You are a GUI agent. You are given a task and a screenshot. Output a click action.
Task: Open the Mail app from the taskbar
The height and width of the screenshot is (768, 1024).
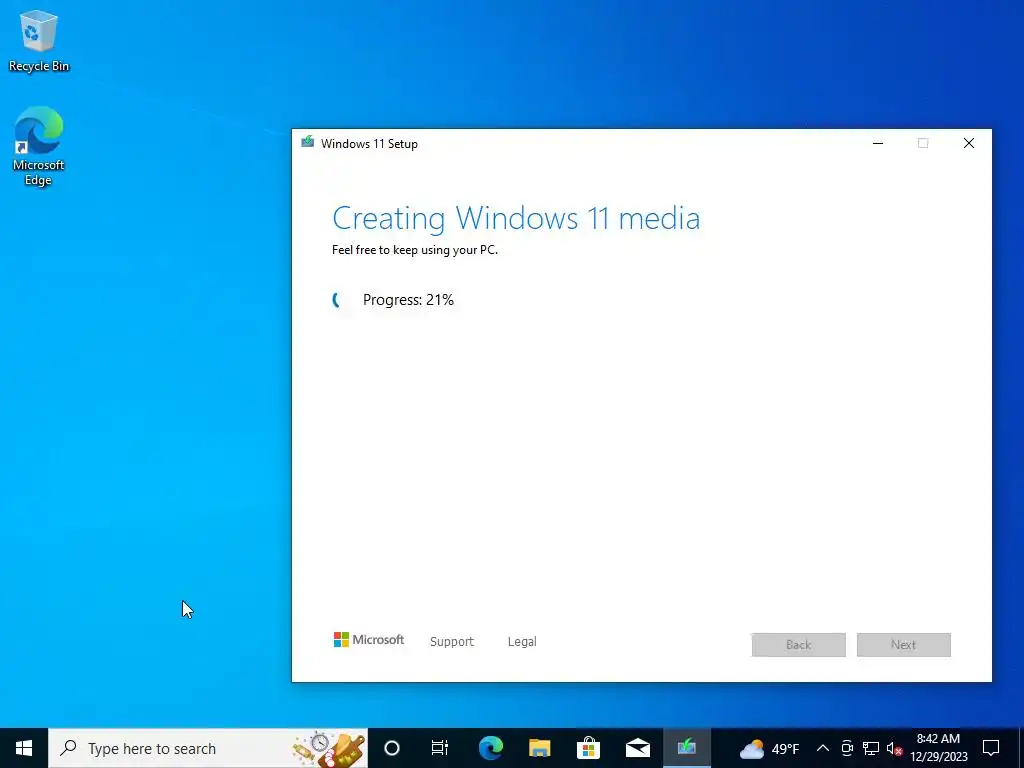click(x=637, y=748)
